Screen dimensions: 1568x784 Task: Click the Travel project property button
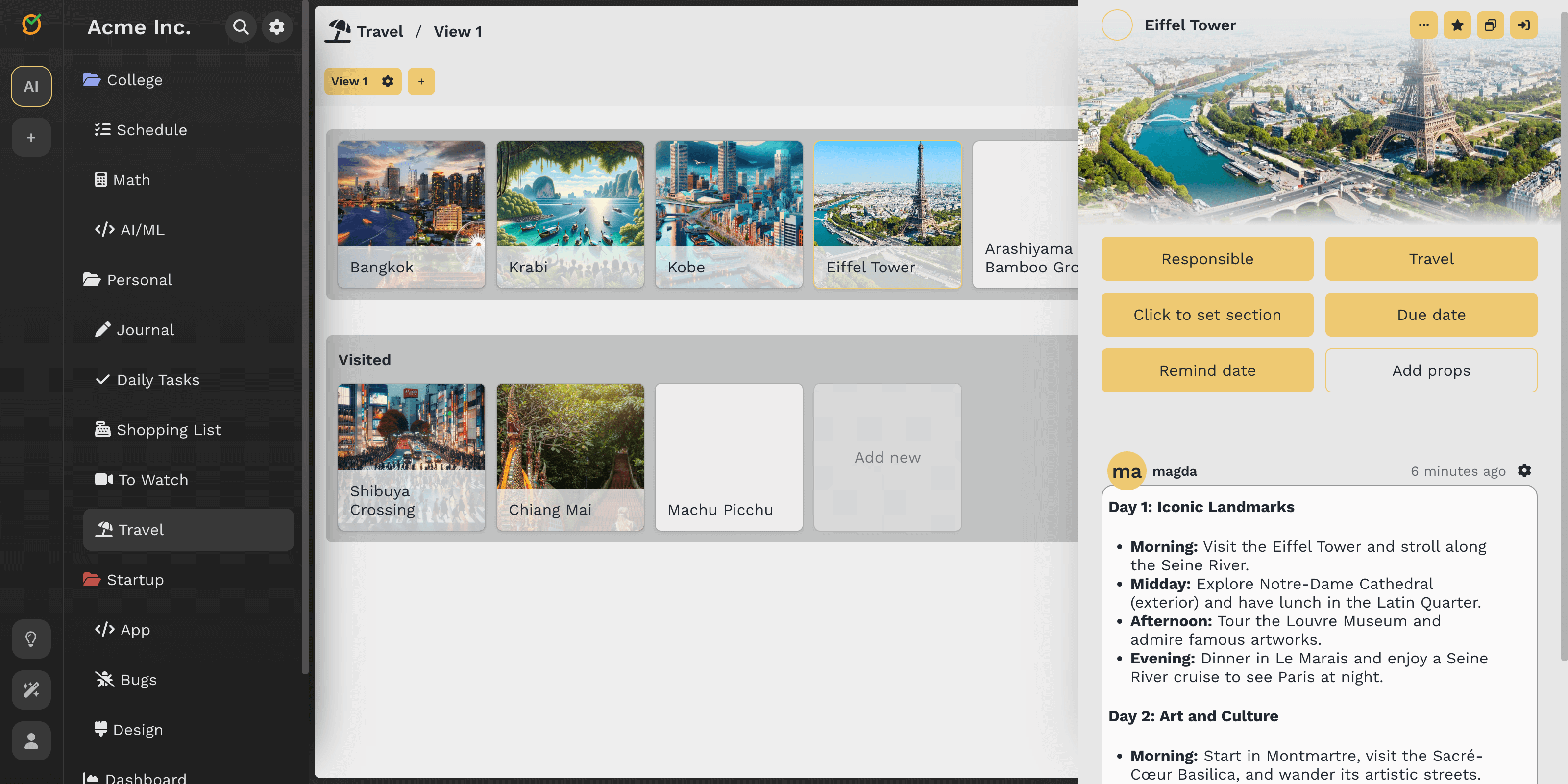point(1431,259)
